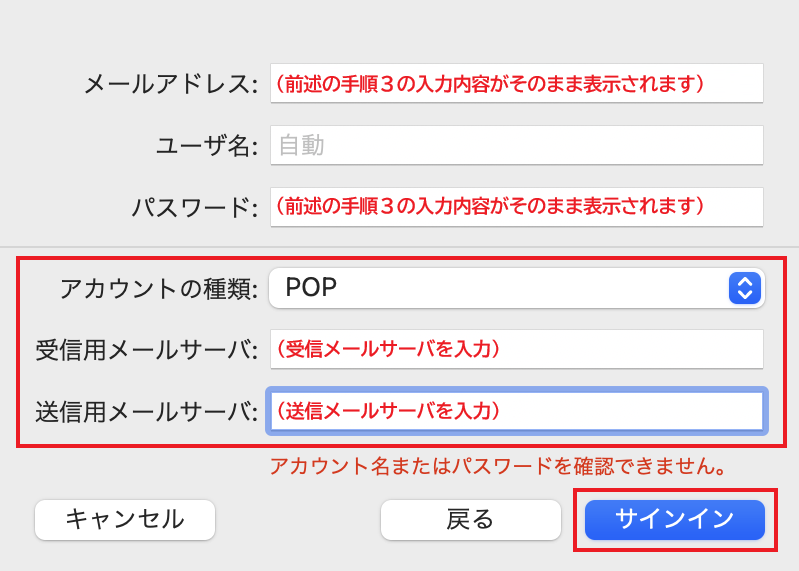Click the パスワード label
799x571 pixels.
195,208
